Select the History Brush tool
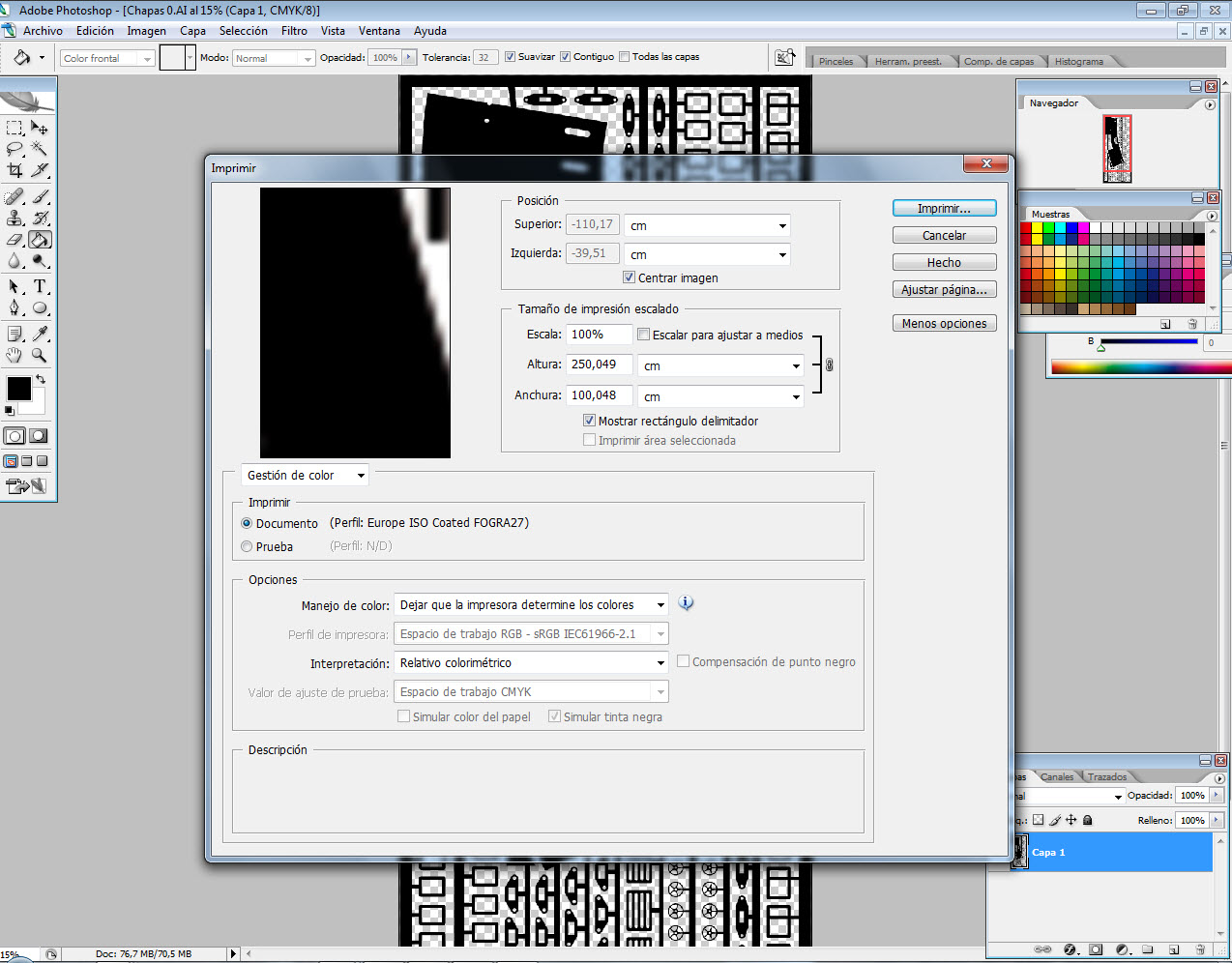This screenshot has height=963, width=1232. 40,218
